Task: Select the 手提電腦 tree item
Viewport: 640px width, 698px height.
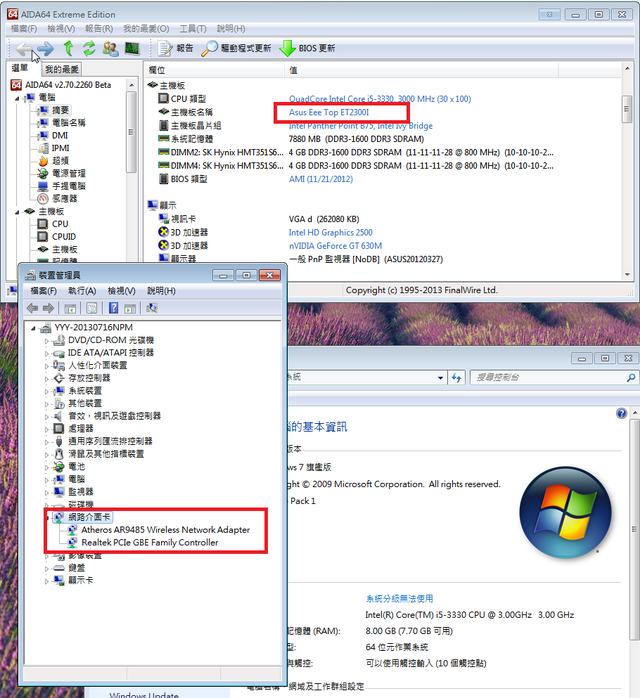Action: coord(69,186)
